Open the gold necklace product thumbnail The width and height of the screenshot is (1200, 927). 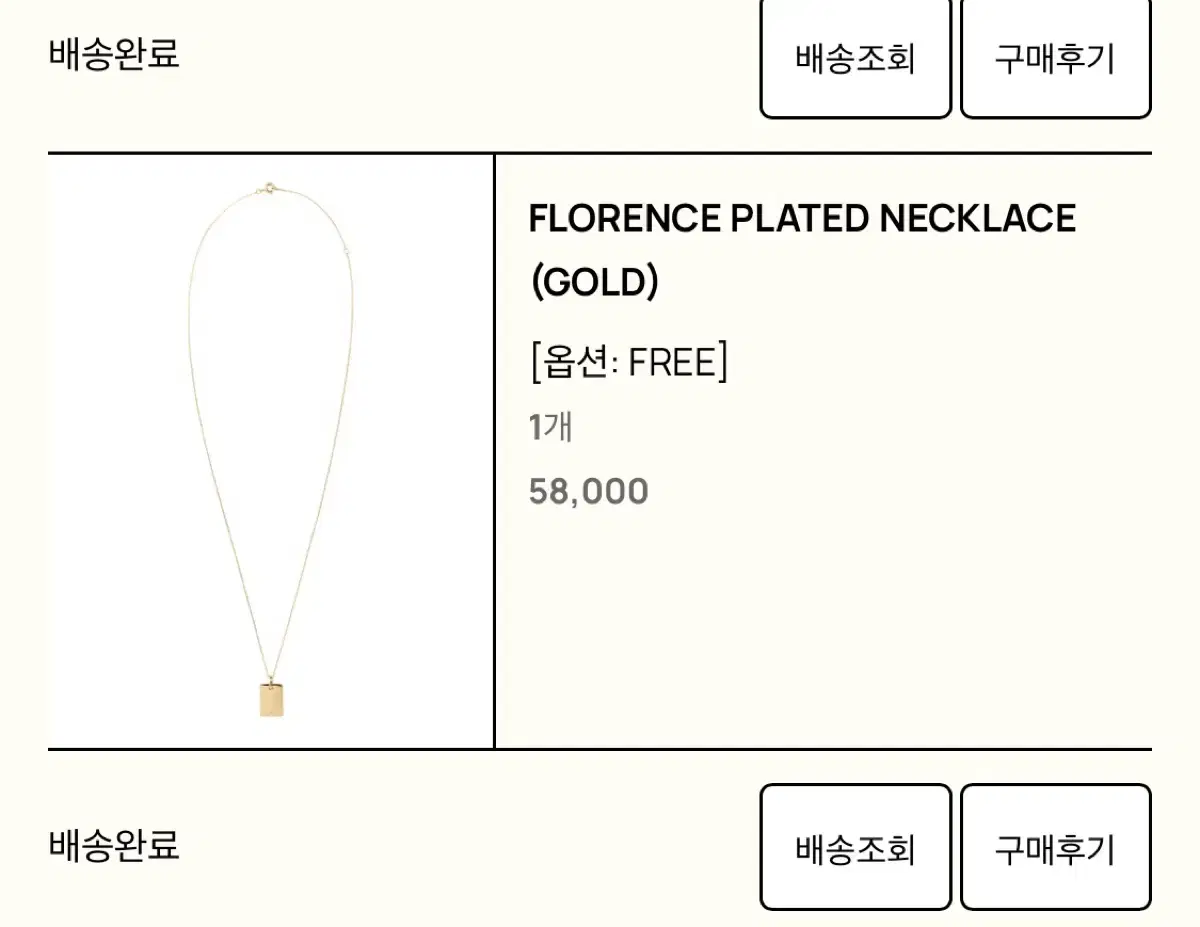pos(270,451)
